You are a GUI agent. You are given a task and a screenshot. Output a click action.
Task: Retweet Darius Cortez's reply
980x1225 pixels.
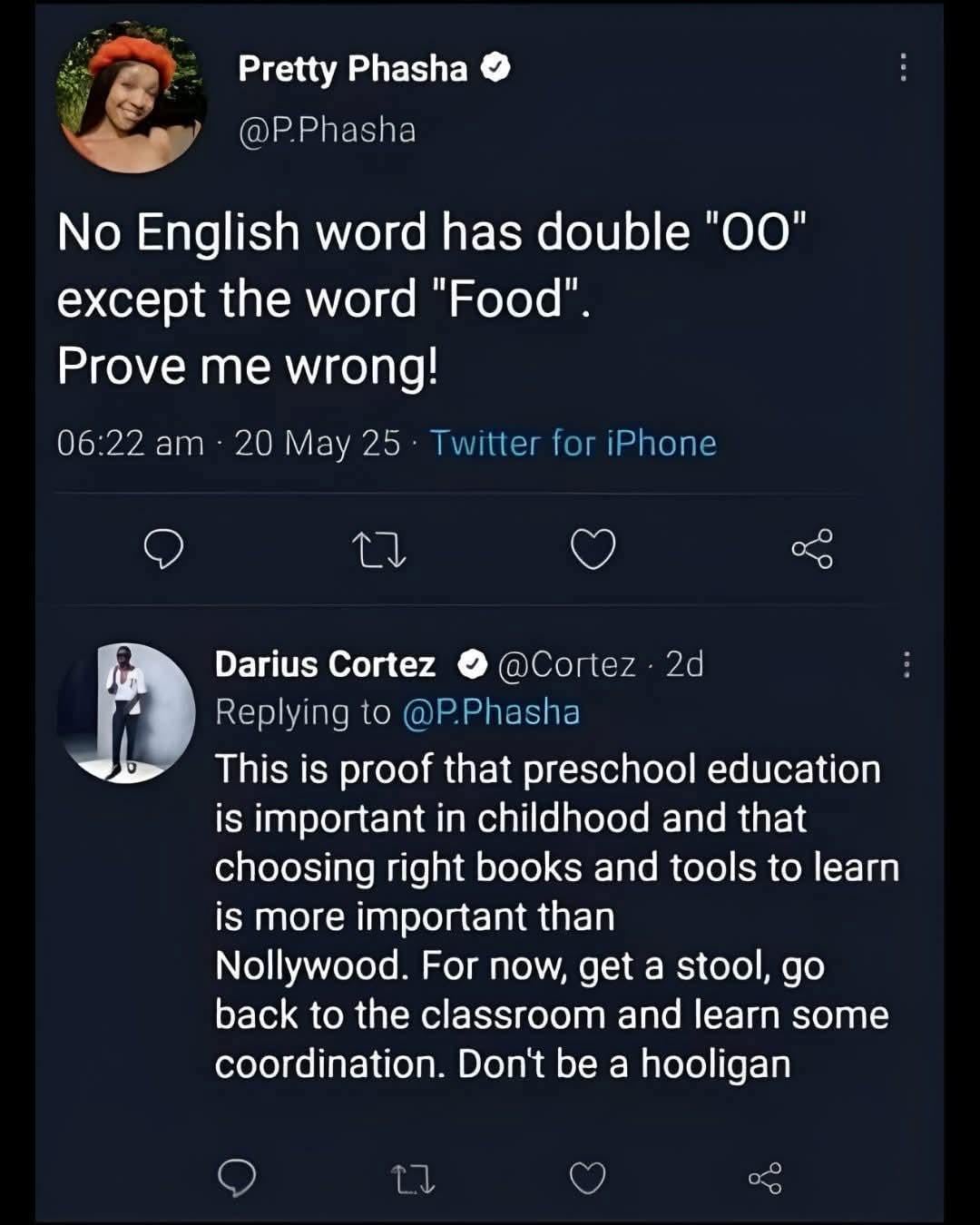[x=412, y=1179]
